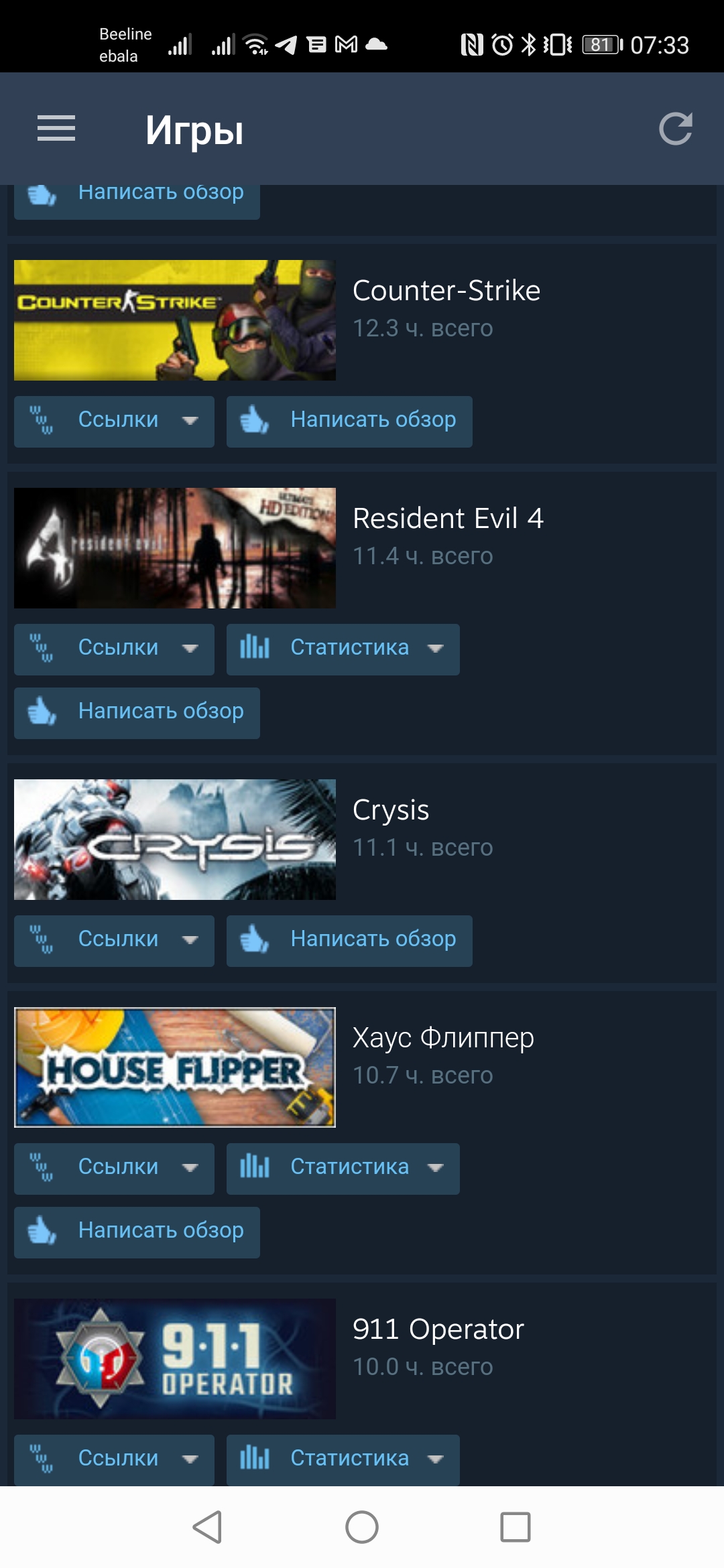The height and width of the screenshot is (1568, 724).
Task: Open the hamburger navigation menu
Action: [x=56, y=129]
